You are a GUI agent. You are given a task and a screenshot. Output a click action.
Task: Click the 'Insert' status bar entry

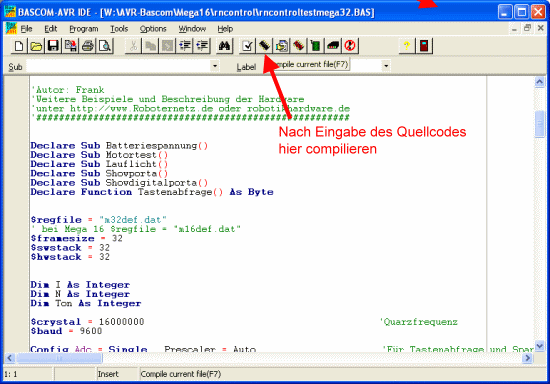pos(108,374)
